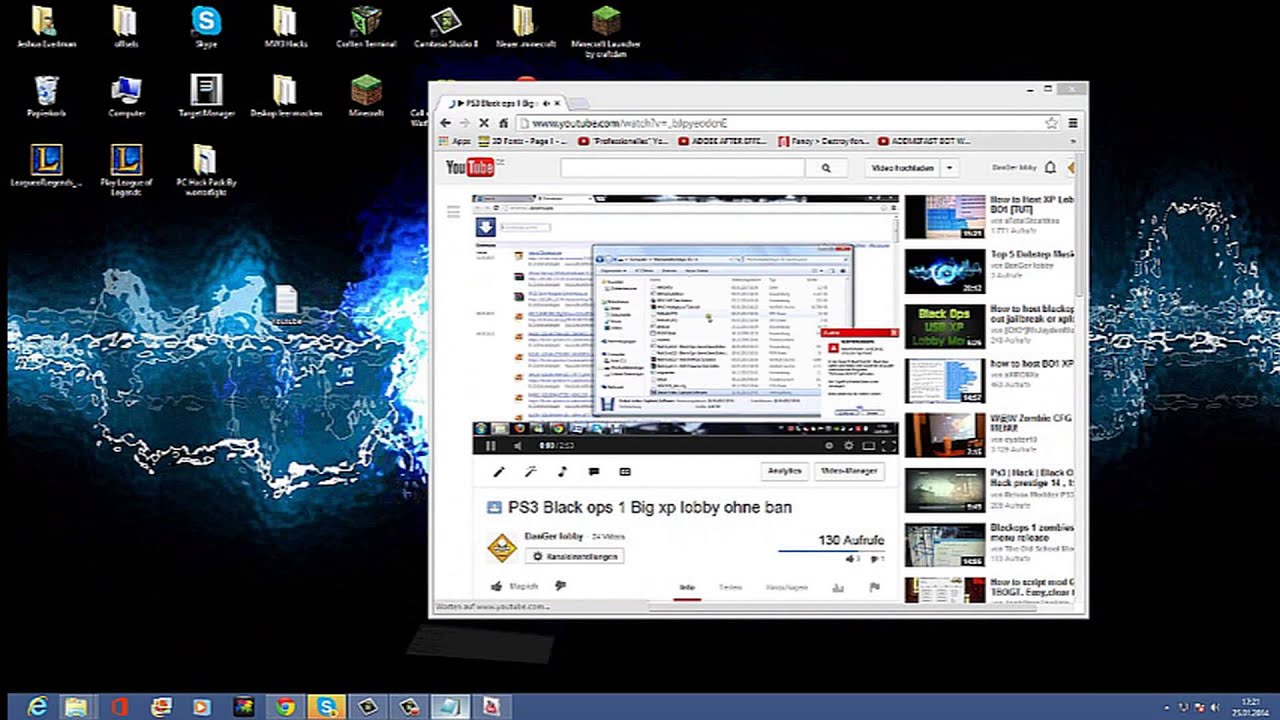Open the captions tool icon
This screenshot has height=720, width=1280.
pyautogui.click(x=625, y=472)
